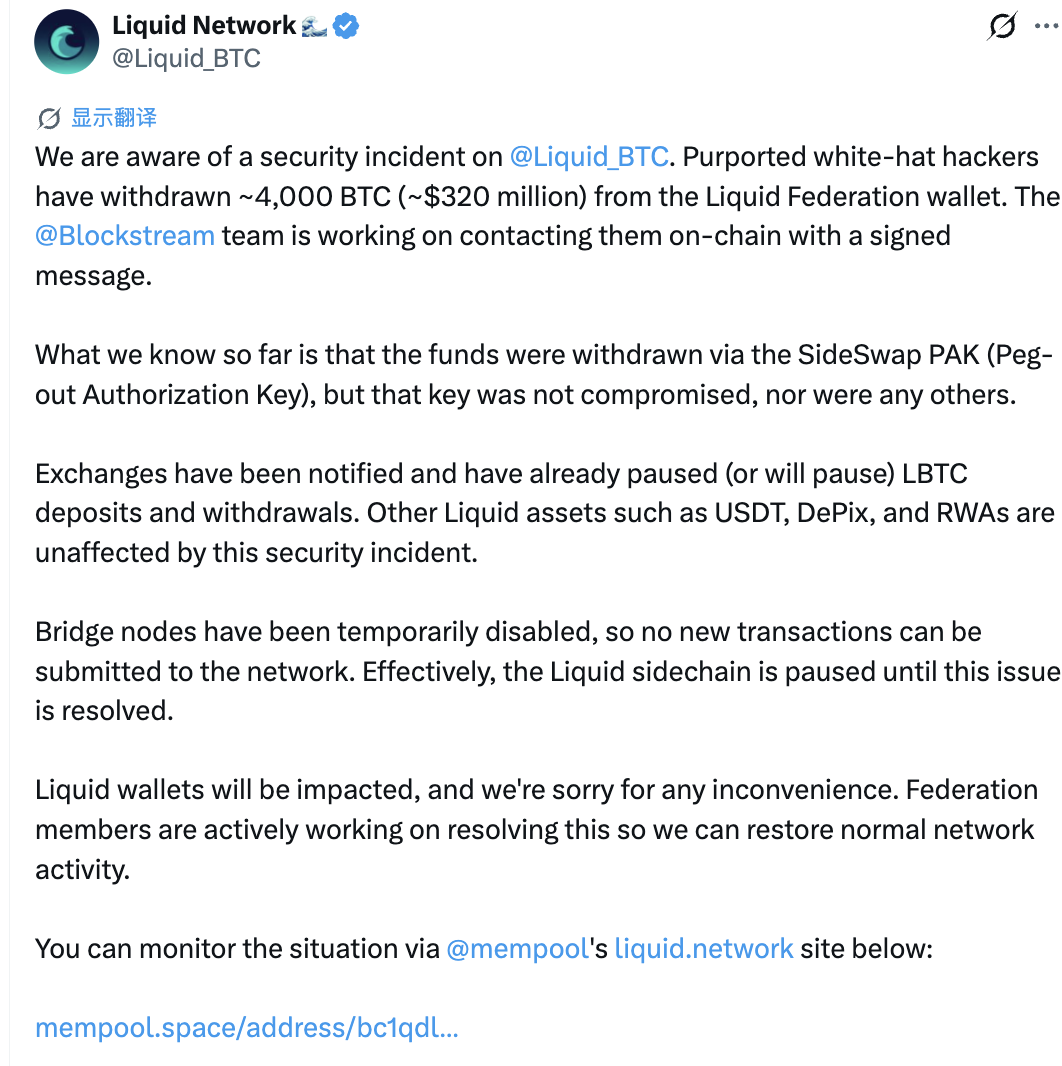
Task: Select the Liquid wallets impacted paragraph
Action: [x=536, y=829]
